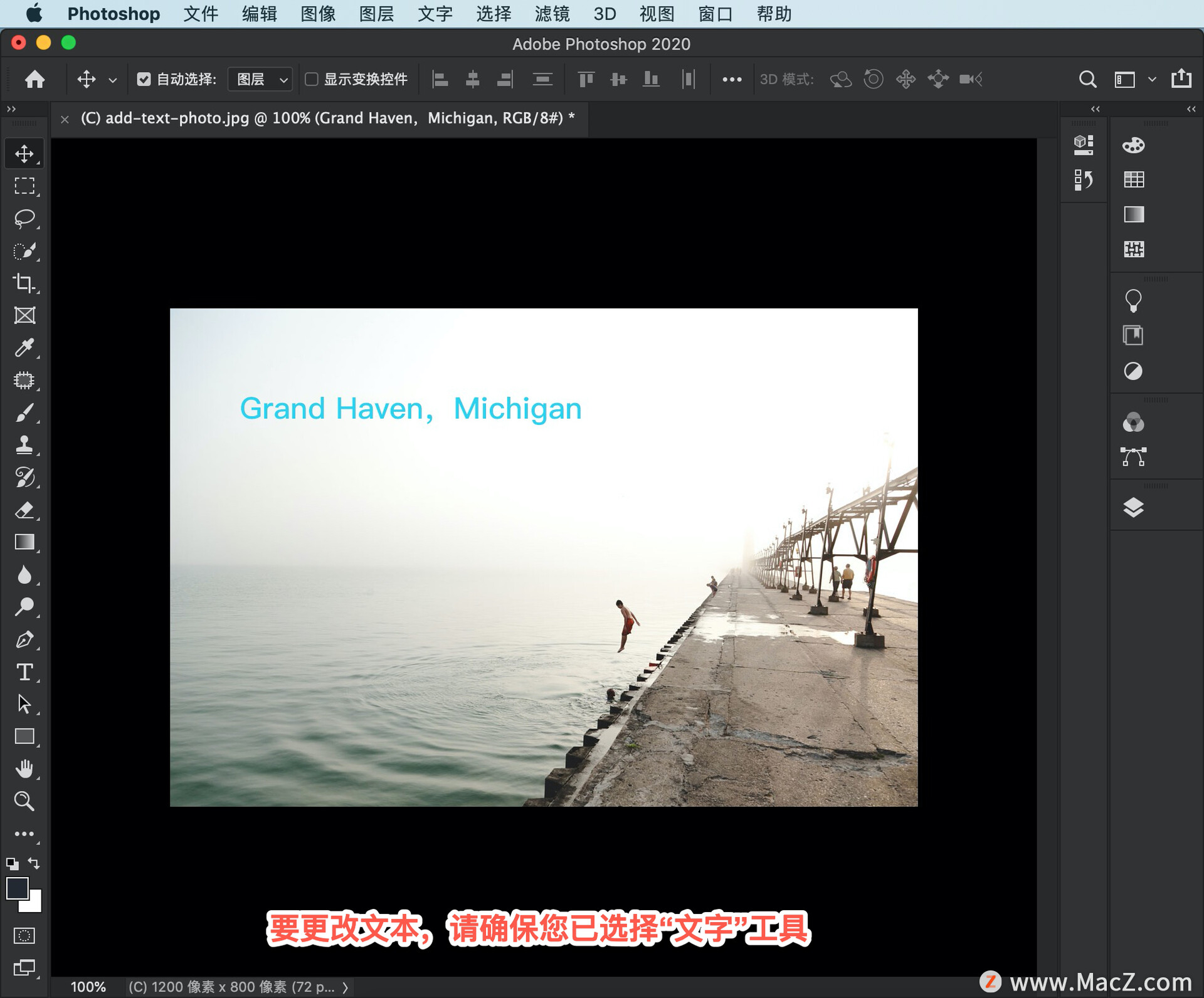Select the Zoom tool

pos(24,801)
